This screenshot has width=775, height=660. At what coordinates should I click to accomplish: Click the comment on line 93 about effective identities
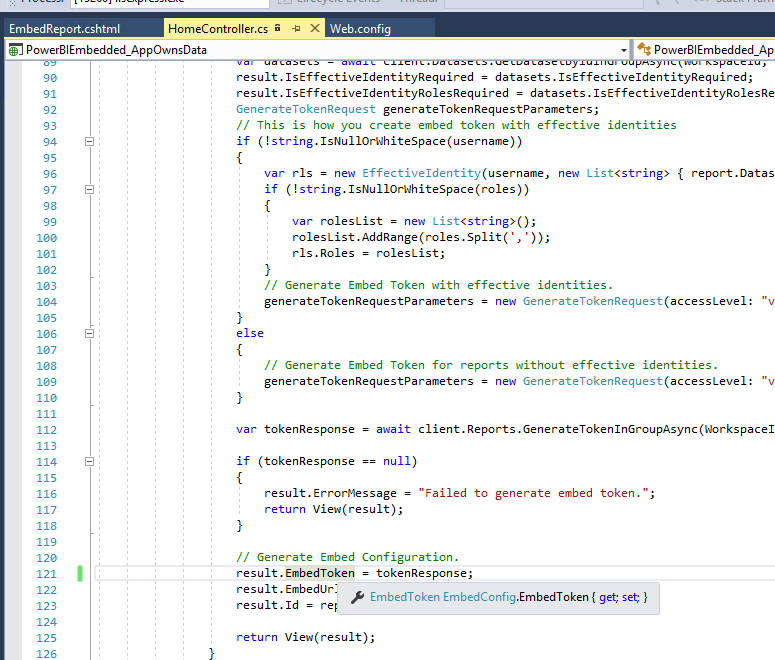[456, 125]
